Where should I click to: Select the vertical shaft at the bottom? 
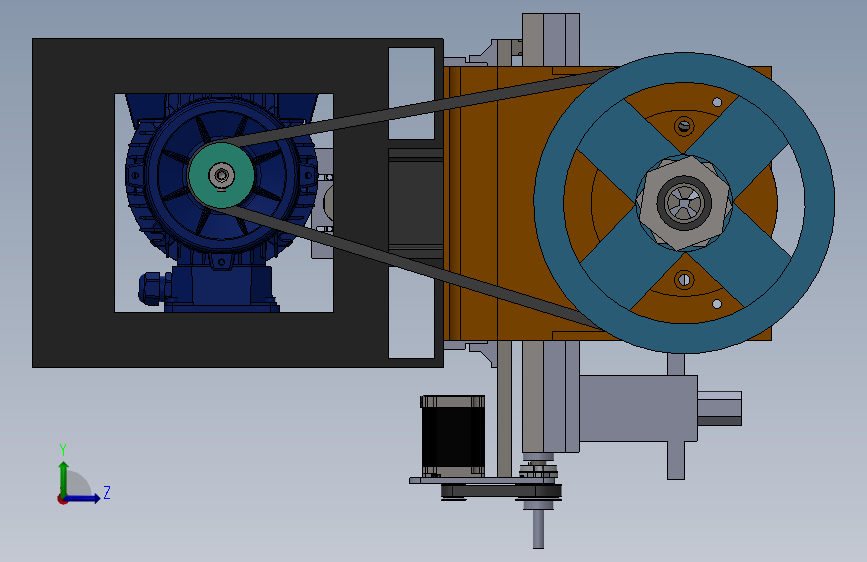(x=539, y=528)
